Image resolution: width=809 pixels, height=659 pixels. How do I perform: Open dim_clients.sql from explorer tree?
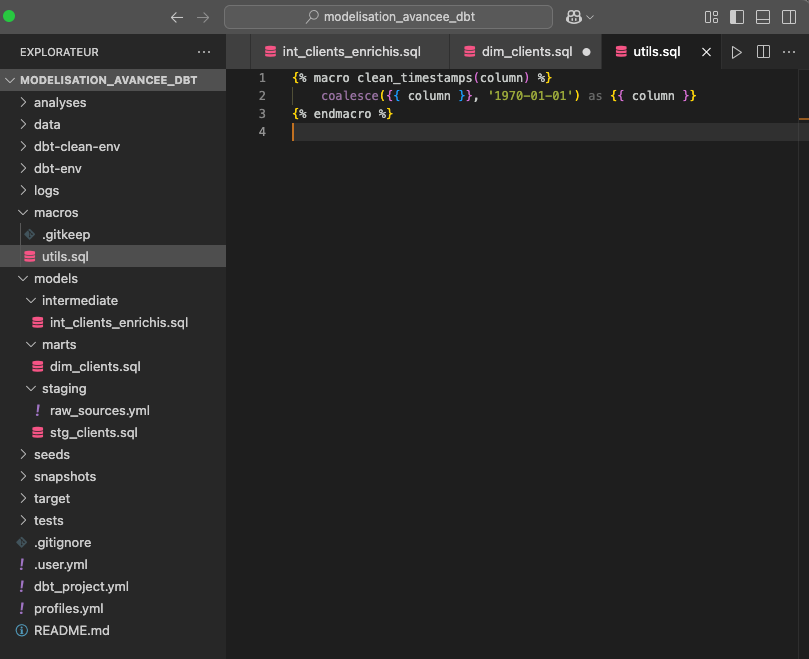click(113, 366)
